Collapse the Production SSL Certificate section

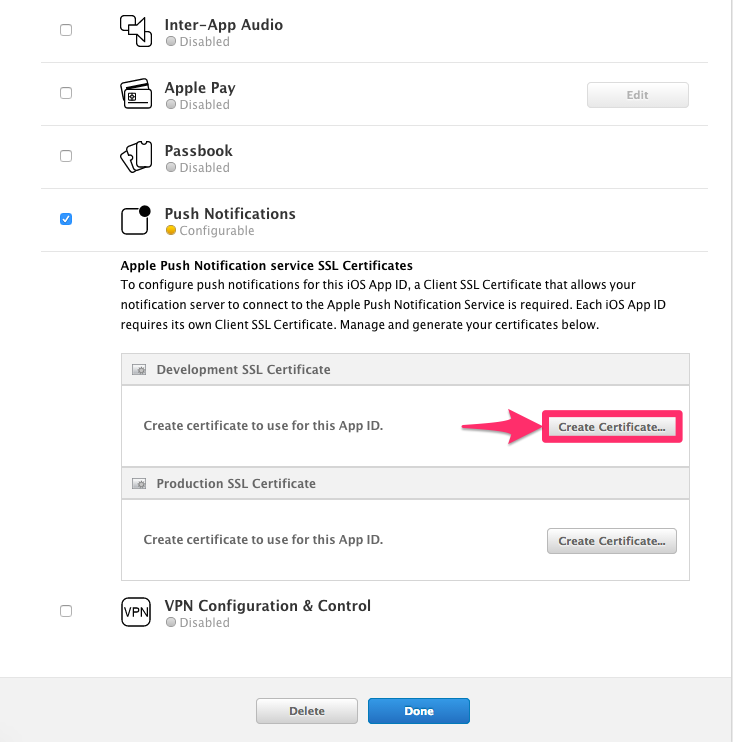coord(236,484)
